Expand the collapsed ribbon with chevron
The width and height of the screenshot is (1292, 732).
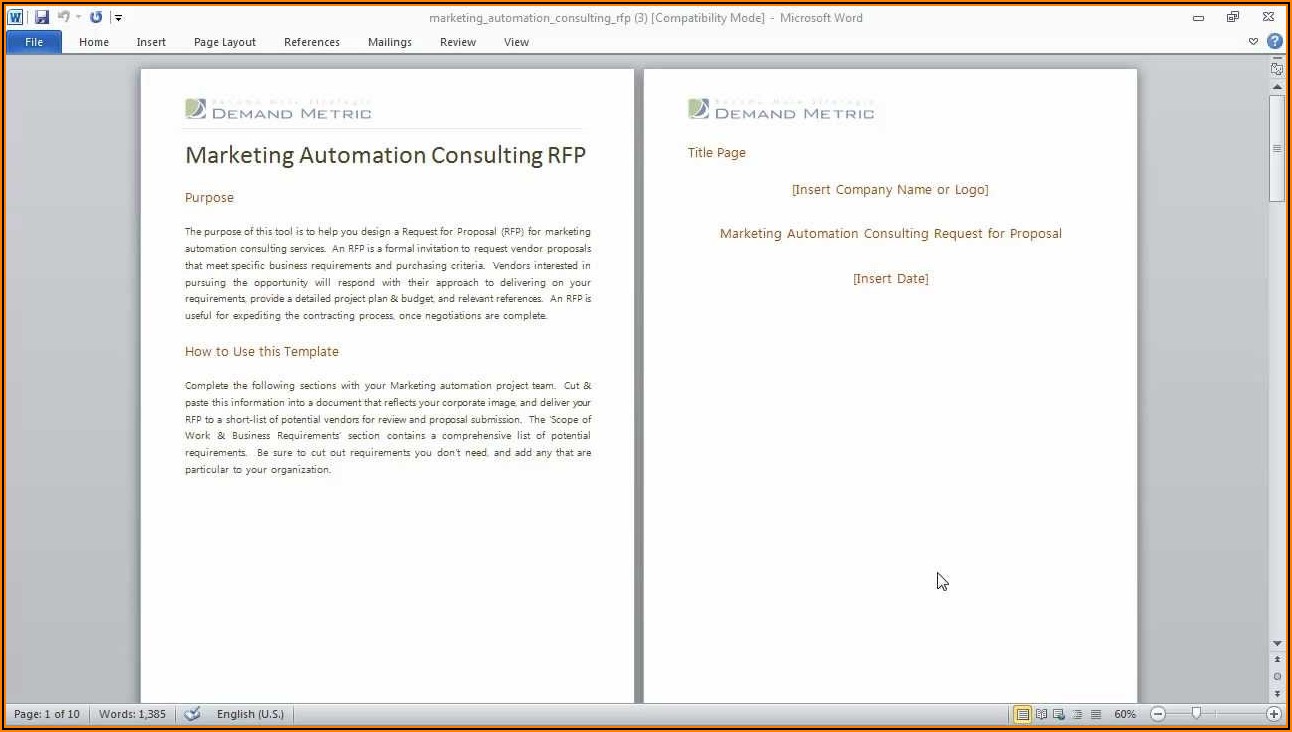point(1254,42)
